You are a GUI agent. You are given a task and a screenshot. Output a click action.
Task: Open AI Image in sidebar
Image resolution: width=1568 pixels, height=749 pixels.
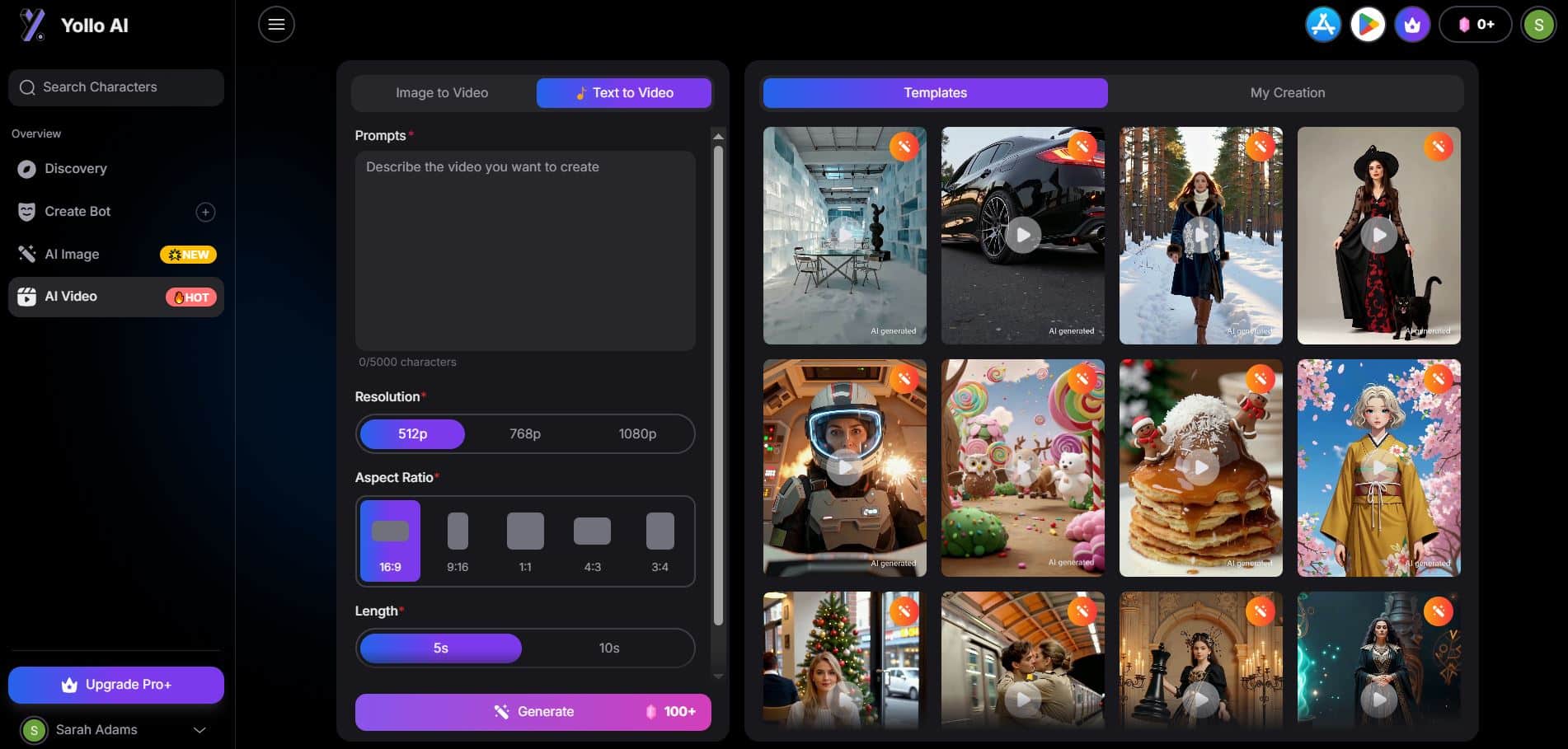[x=116, y=255]
